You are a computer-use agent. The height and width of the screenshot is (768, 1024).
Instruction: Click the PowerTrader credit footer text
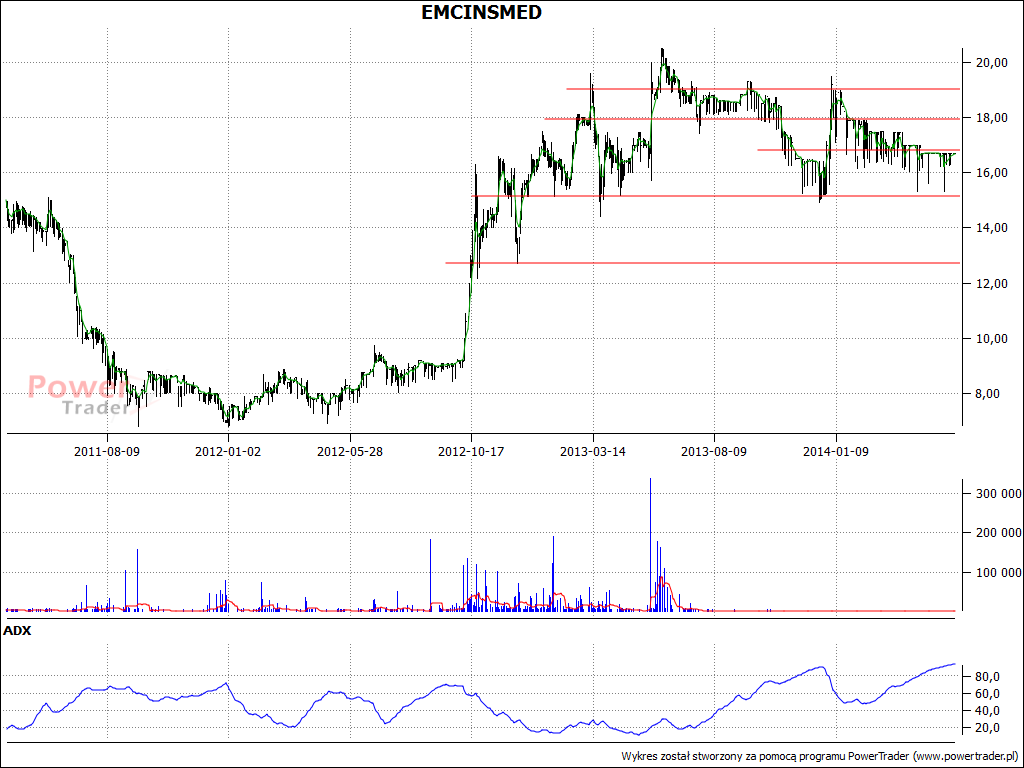820,756
